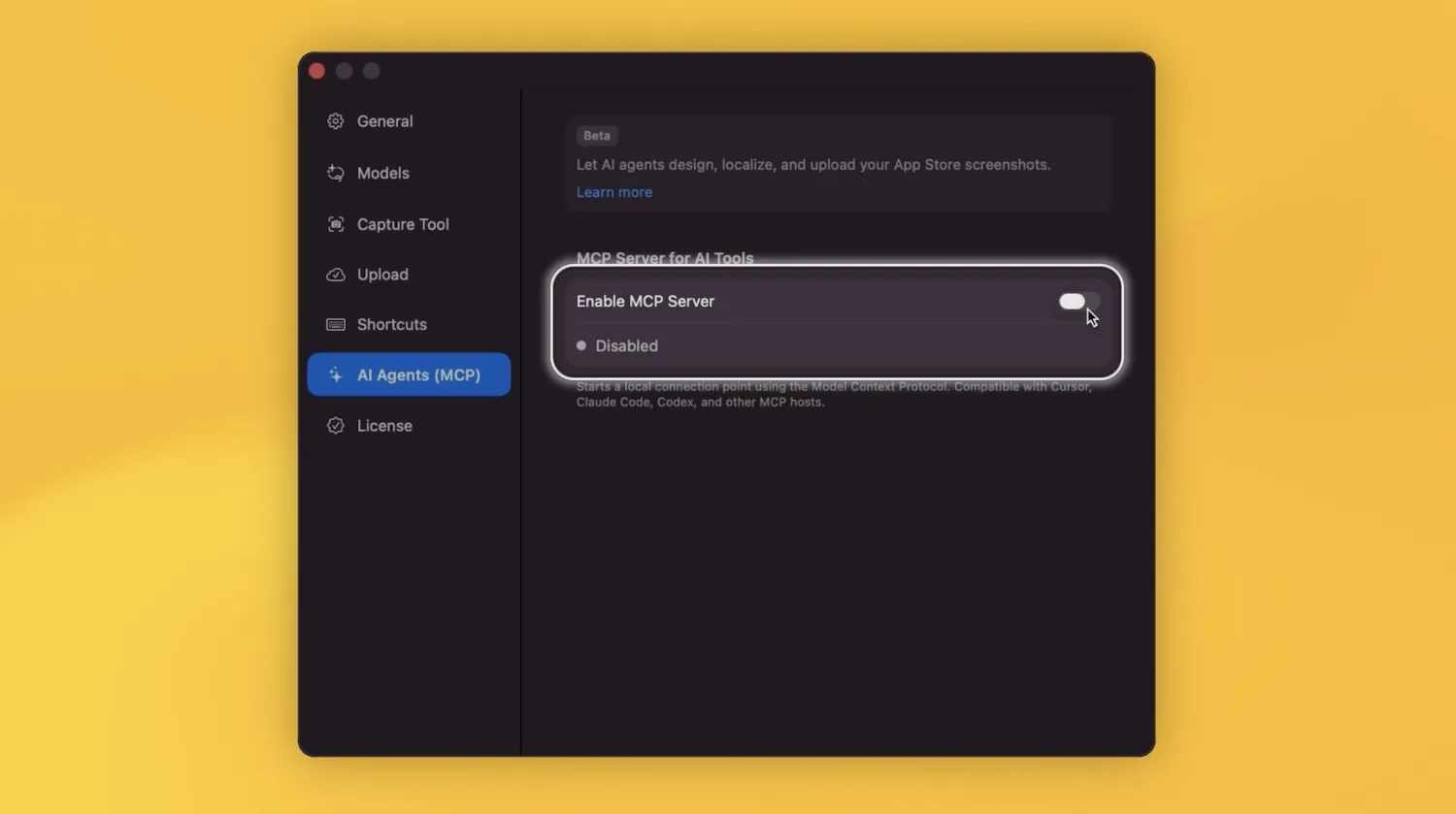Open the Capture Tool settings

click(x=403, y=224)
